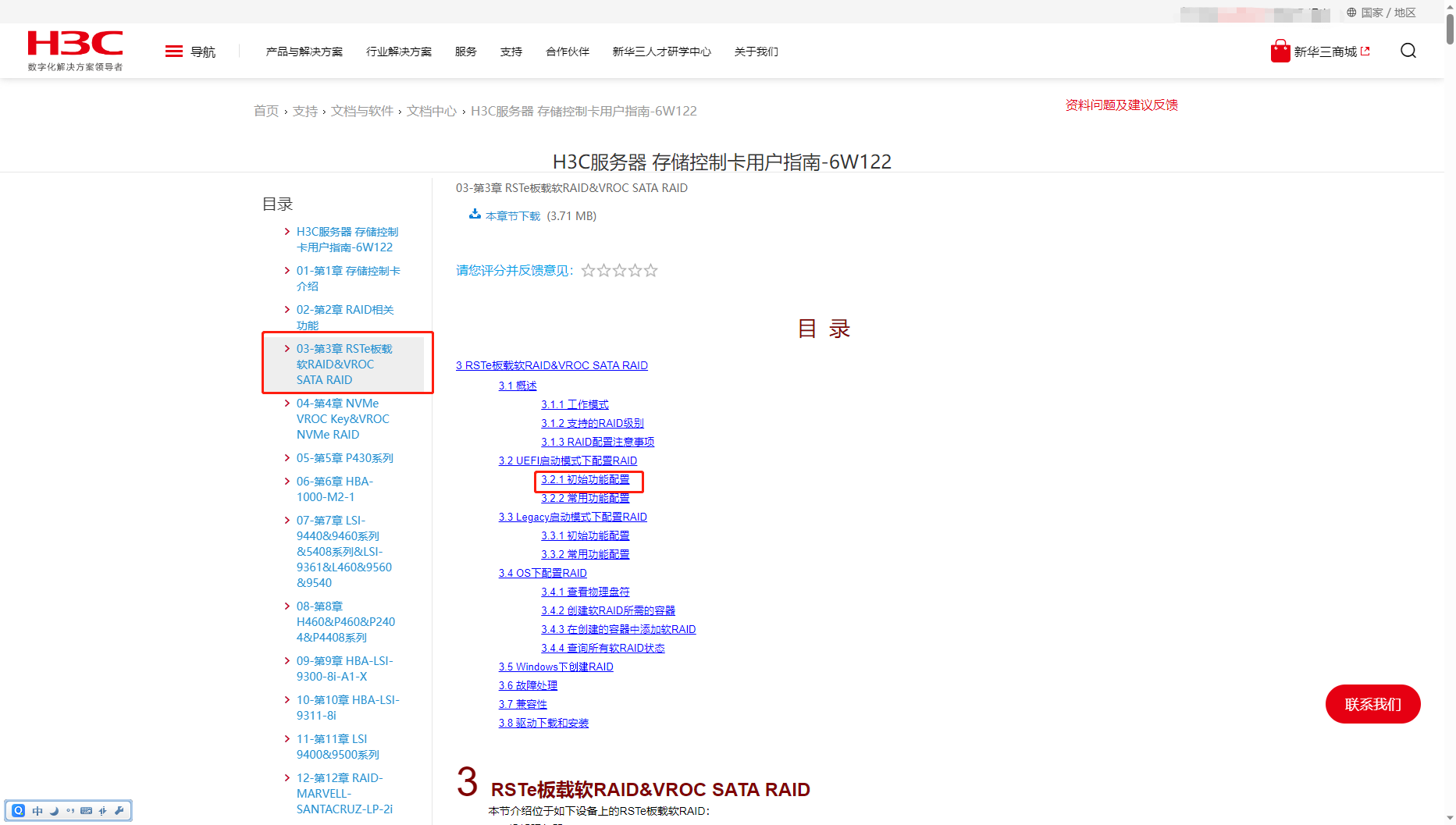The image size is (1456, 825).
Task: Expand the 09-第9章 HBA-LSI-9300 chevron
Action: [x=287, y=660]
